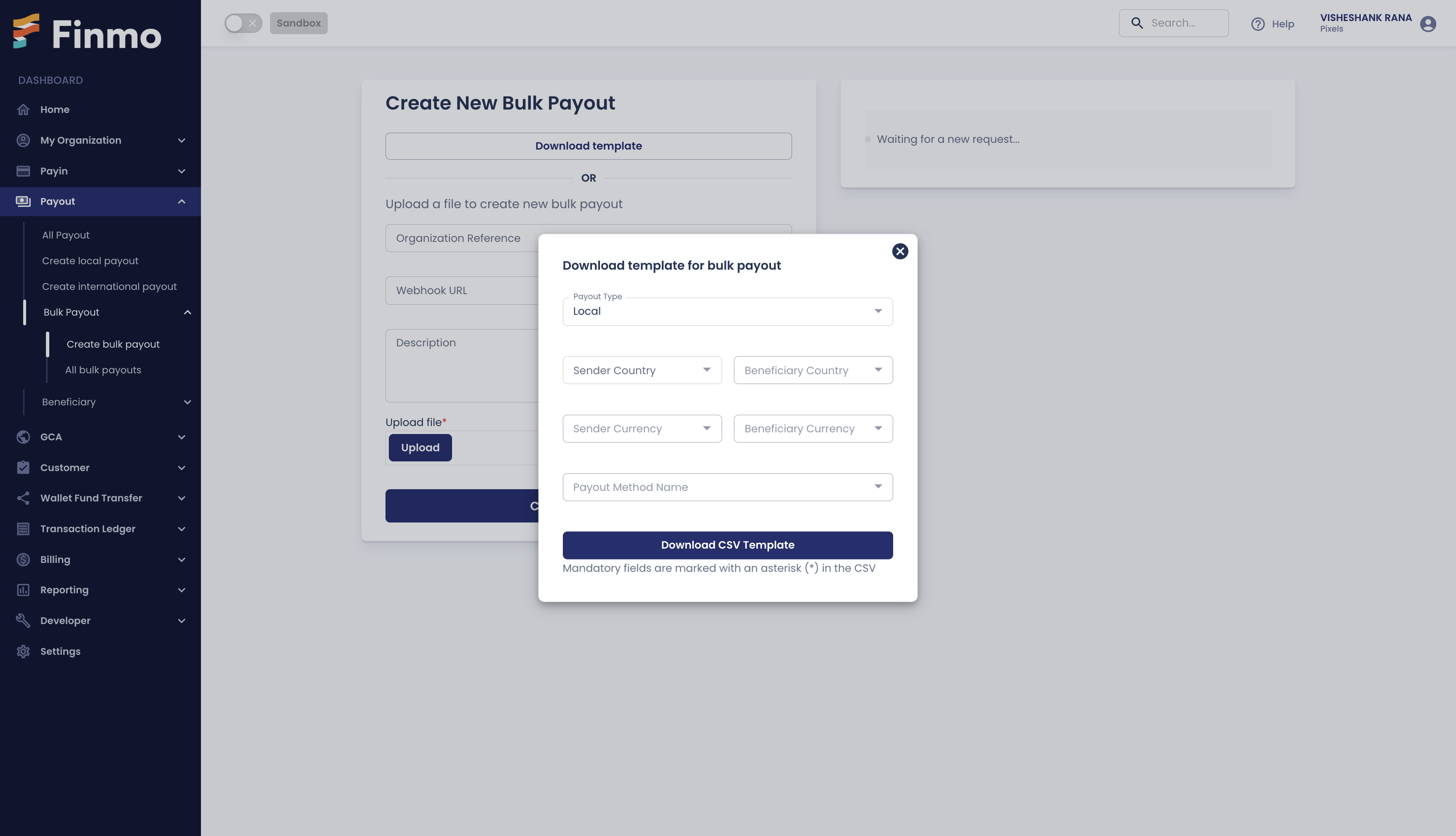The image size is (1456, 836).
Task: Select Payout Type dropdown Local
Action: (728, 311)
